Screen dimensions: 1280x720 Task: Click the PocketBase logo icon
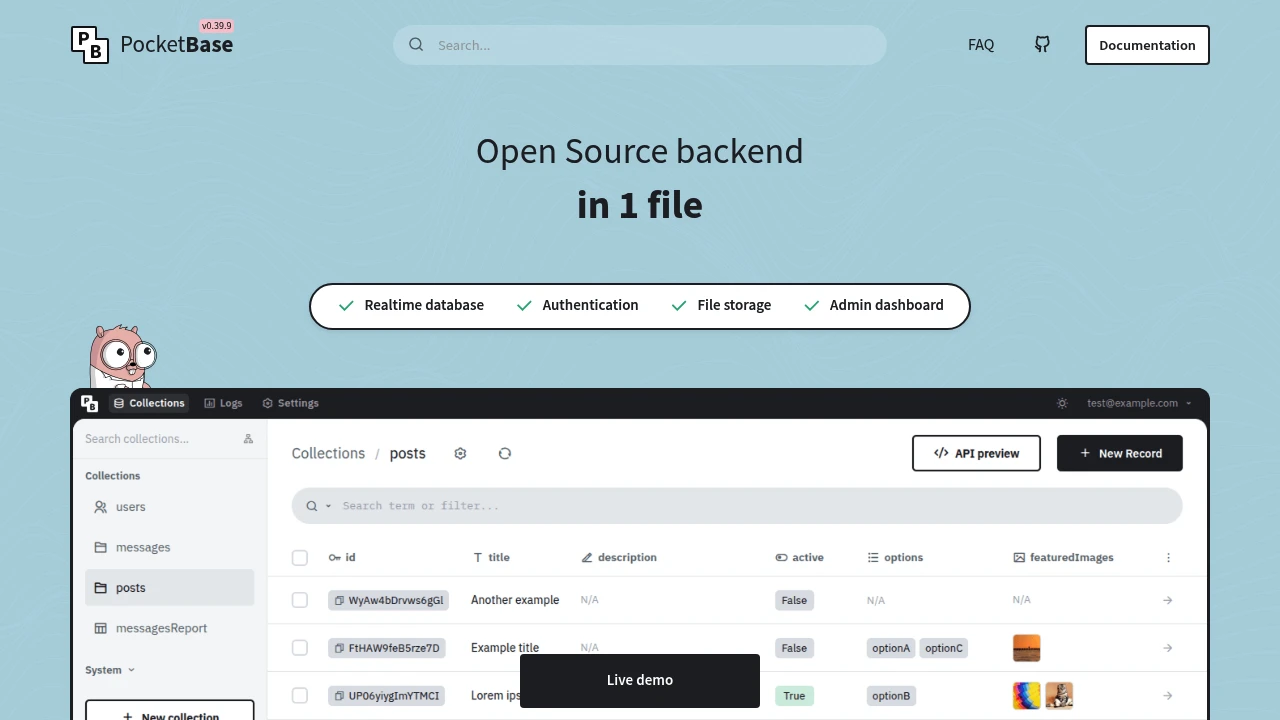90,45
